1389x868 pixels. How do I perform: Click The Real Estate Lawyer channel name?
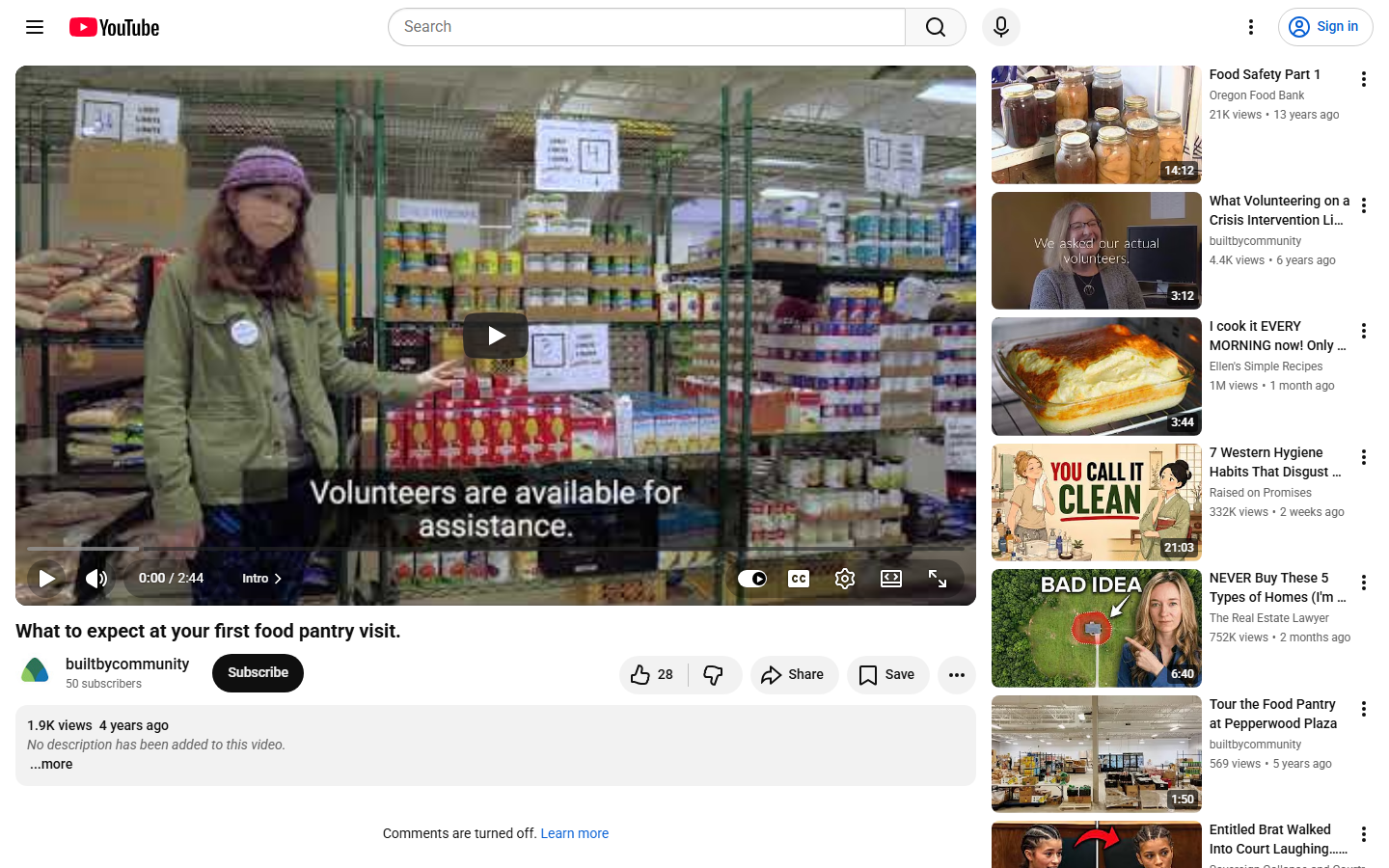point(1269,618)
